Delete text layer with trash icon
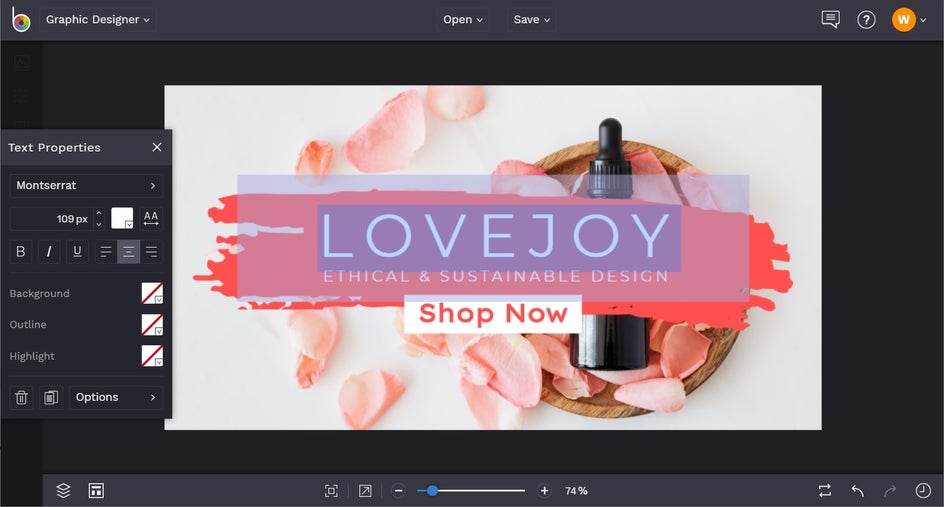Image resolution: width=944 pixels, height=507 pixels. [x=21, y=397]
